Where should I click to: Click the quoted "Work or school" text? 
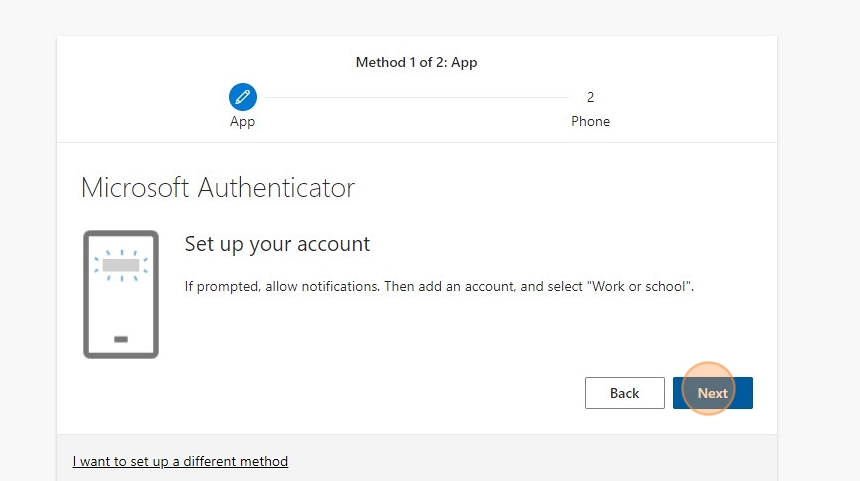(639, 286)
